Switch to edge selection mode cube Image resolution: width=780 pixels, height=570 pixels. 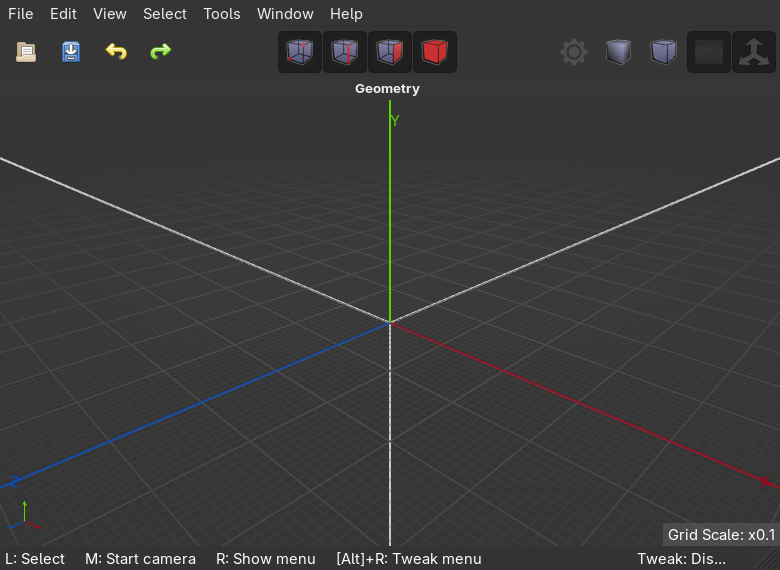344,52
